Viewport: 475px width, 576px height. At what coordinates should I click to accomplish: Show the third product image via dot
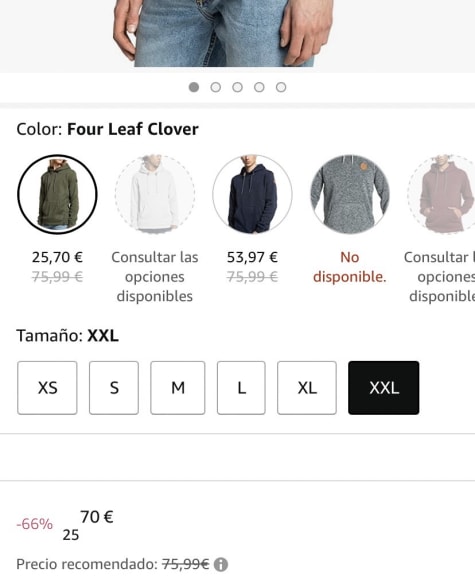point(237,87)
